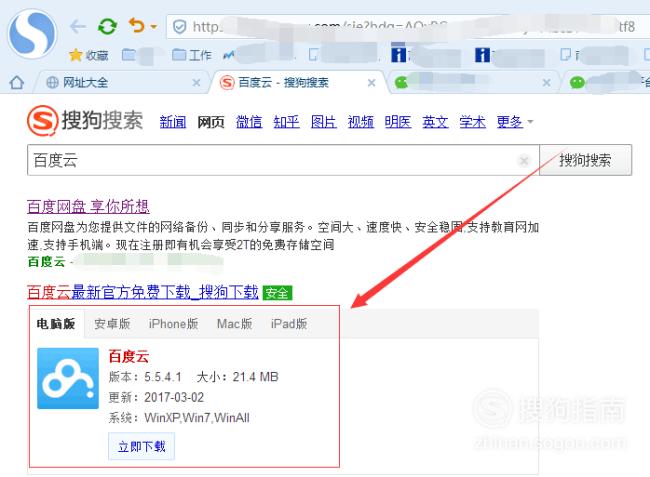Viewport: 650px width, 477px height.
Task: Click the orange undo restore icon
Action: [x=137, y=26]
